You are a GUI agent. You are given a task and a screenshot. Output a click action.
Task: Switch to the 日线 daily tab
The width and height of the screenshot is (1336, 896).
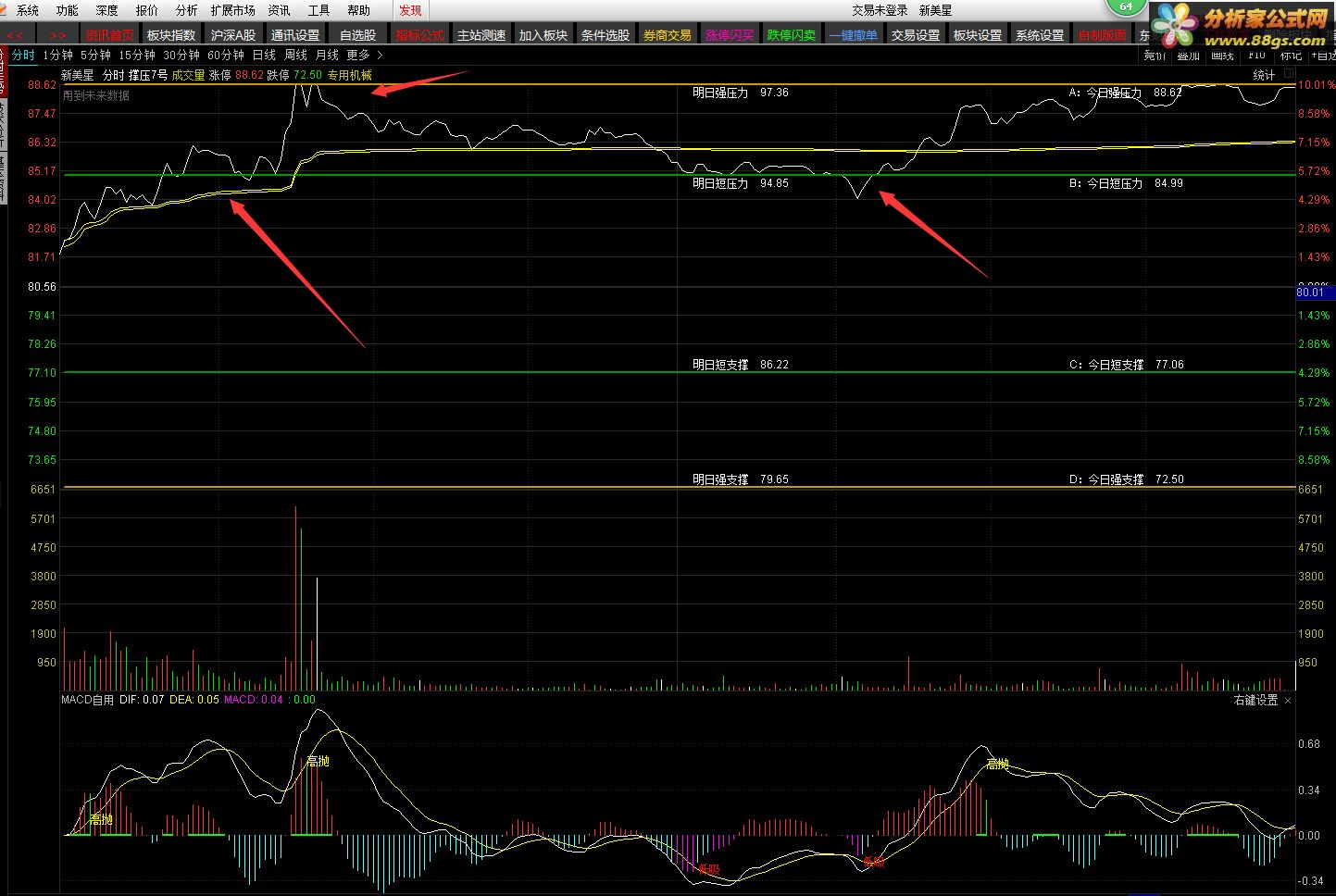[x=264, y=56]
